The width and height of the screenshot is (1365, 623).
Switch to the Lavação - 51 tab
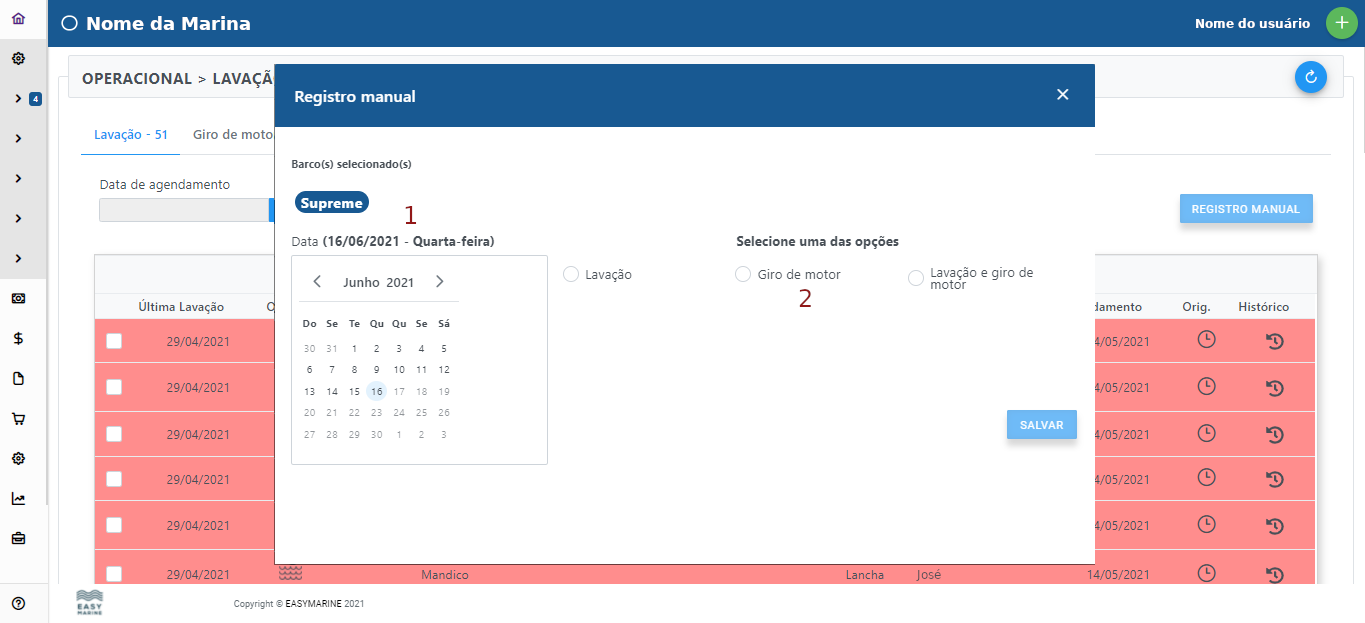tap(130, 135)
